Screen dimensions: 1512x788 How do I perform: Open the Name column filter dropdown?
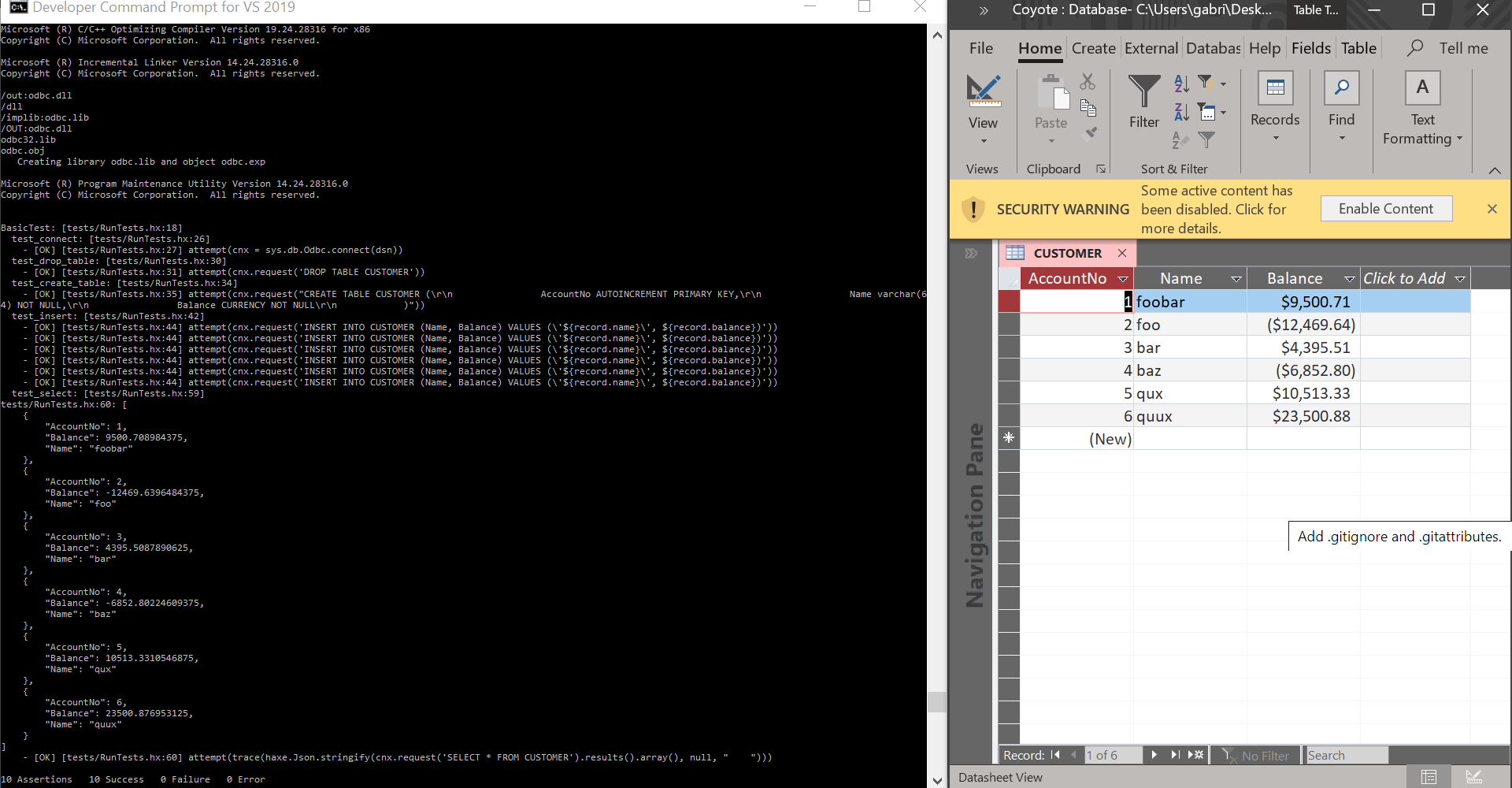[x=1236, y=279]
